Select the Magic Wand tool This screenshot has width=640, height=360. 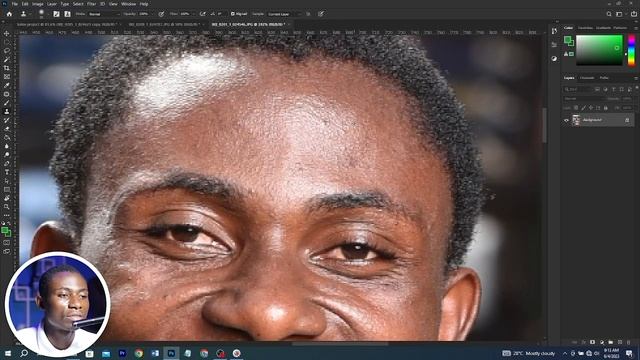[x=7, y=60]
